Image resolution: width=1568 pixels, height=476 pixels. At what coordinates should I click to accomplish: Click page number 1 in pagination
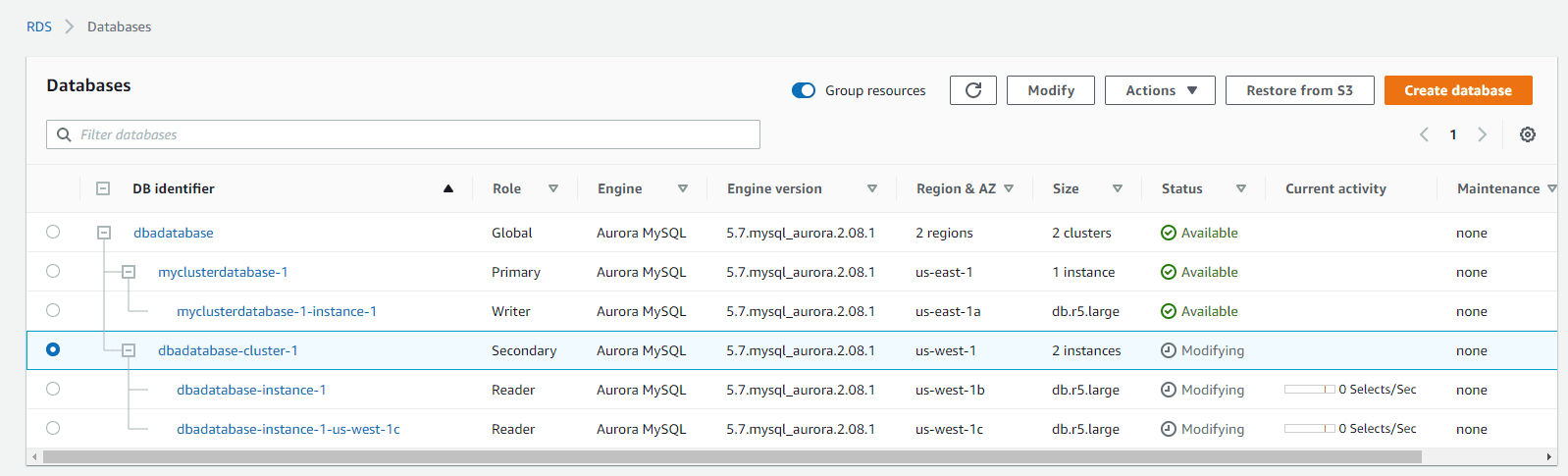tap(1453, 134)
